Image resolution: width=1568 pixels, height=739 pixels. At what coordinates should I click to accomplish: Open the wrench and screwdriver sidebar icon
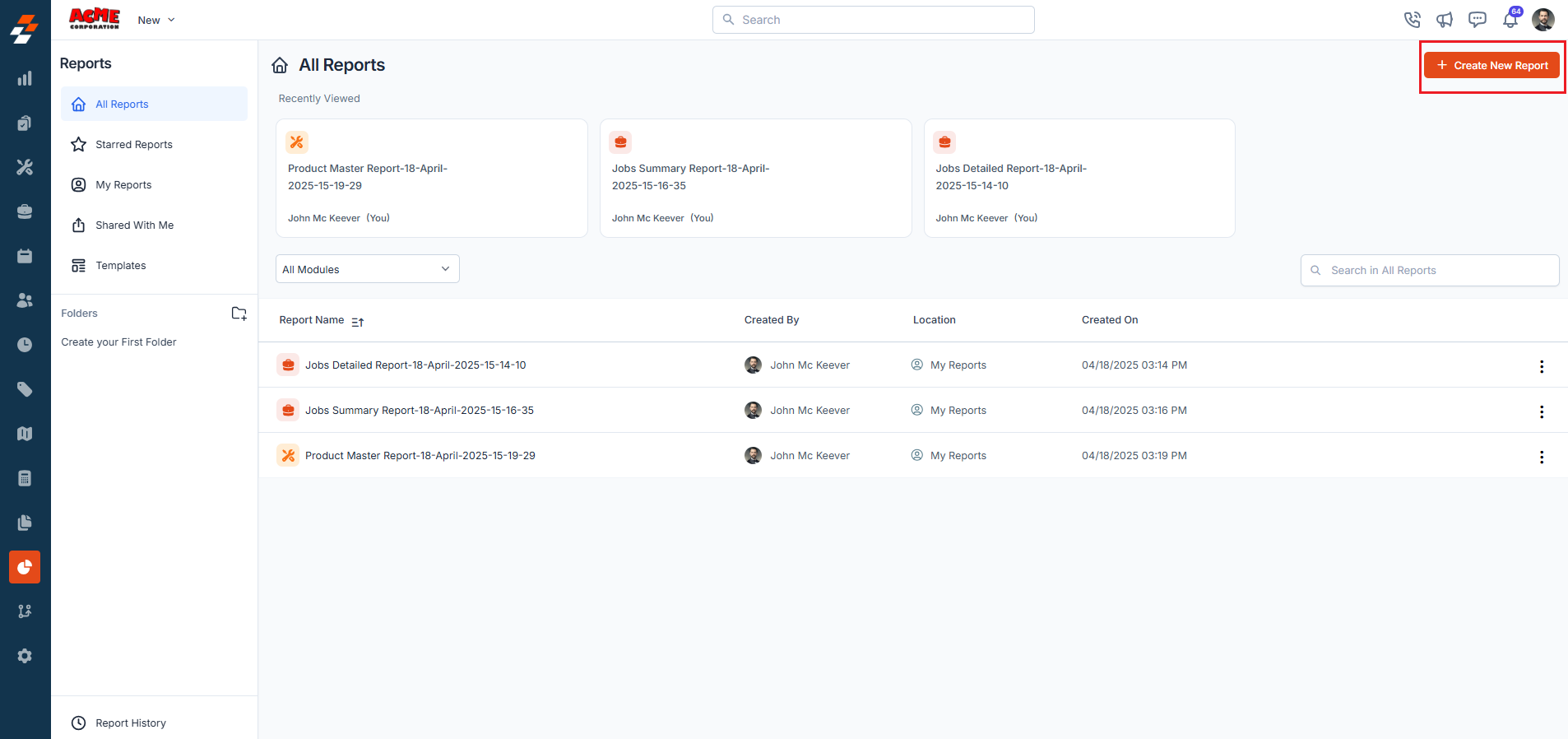[x=25, y=167]
